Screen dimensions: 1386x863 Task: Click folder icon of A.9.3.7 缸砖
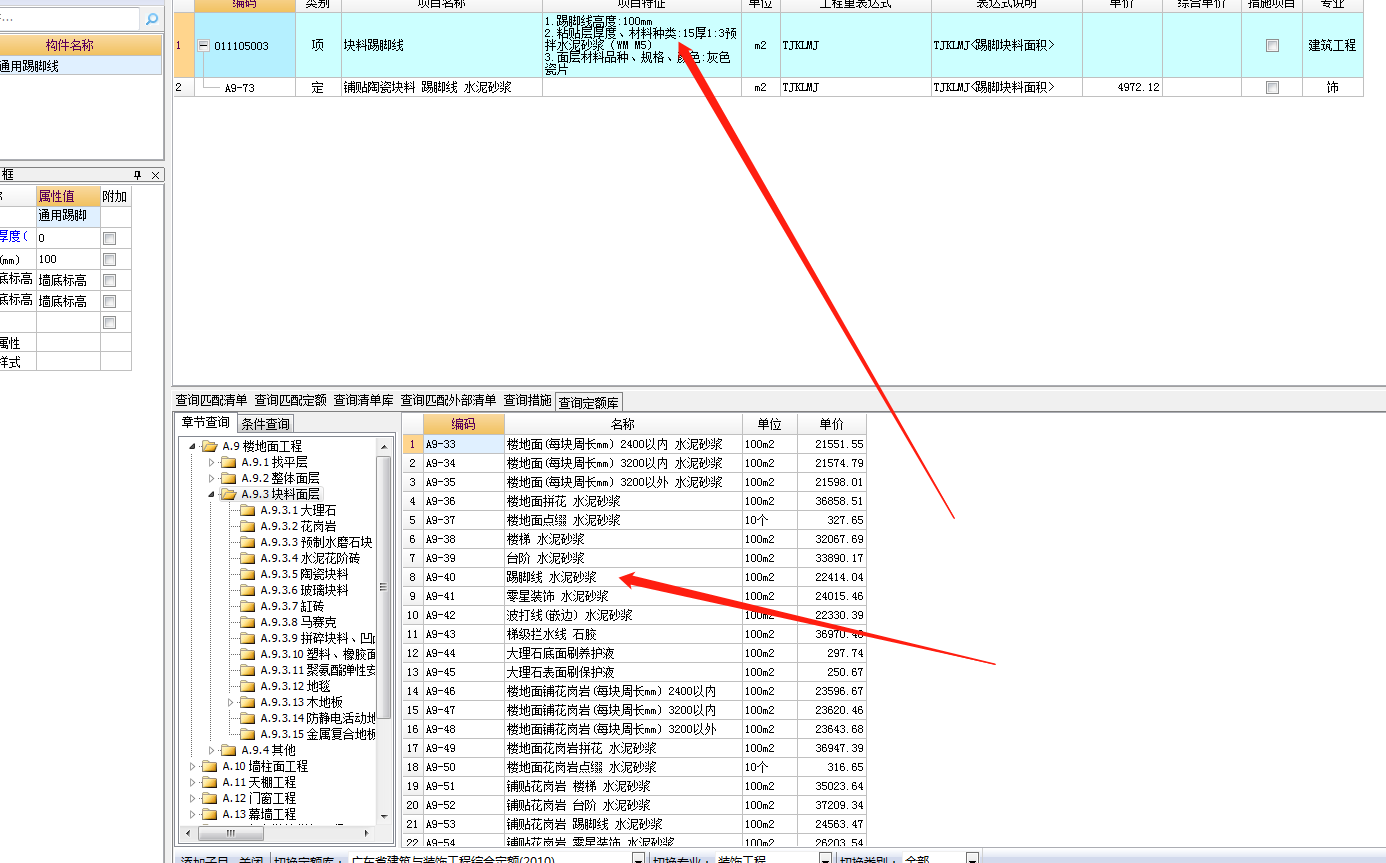(x=247, y=606)
